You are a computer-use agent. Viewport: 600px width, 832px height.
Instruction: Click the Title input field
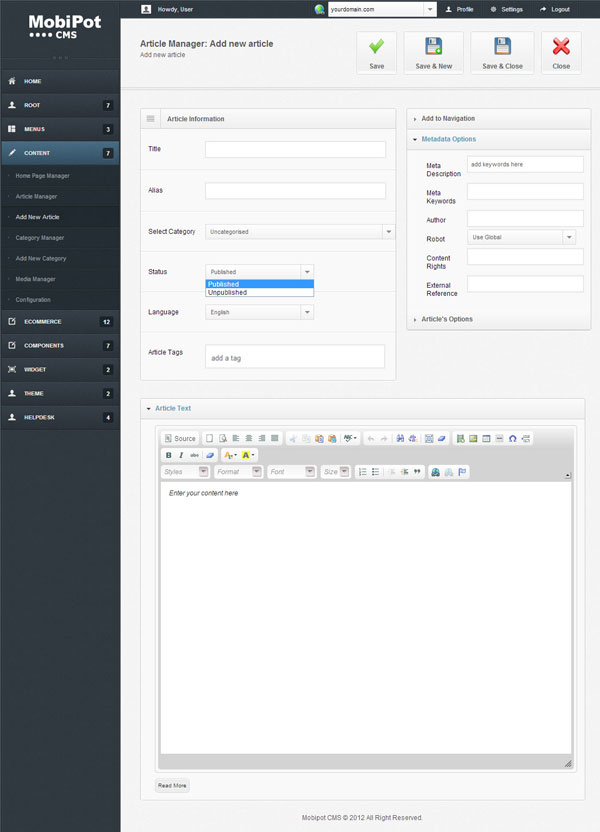pyautogui.click(x=295, y=149)
